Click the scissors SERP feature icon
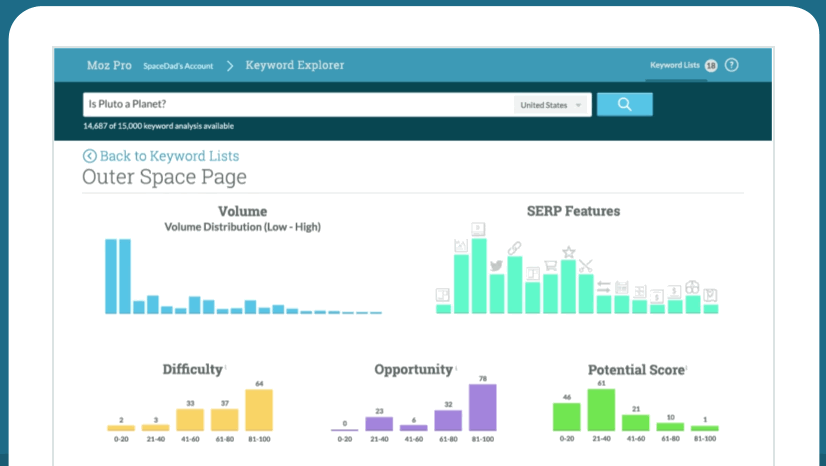 click(585, 266)
